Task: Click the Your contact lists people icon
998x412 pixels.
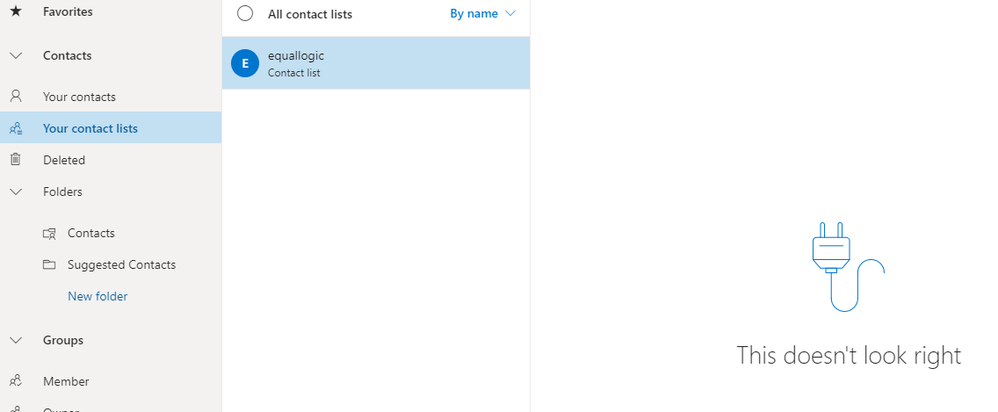Action: tap(16, 129)
